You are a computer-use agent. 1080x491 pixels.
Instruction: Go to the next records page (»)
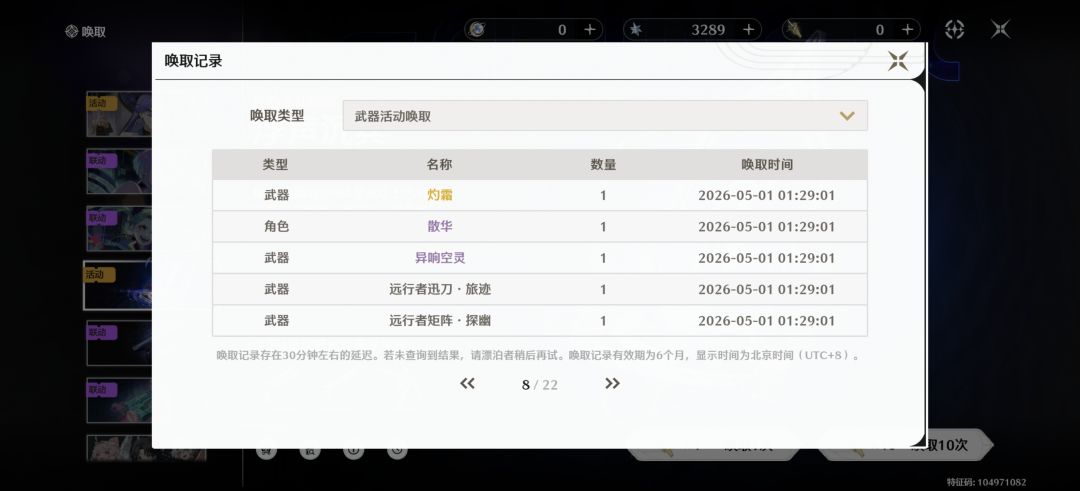point(612,384)
